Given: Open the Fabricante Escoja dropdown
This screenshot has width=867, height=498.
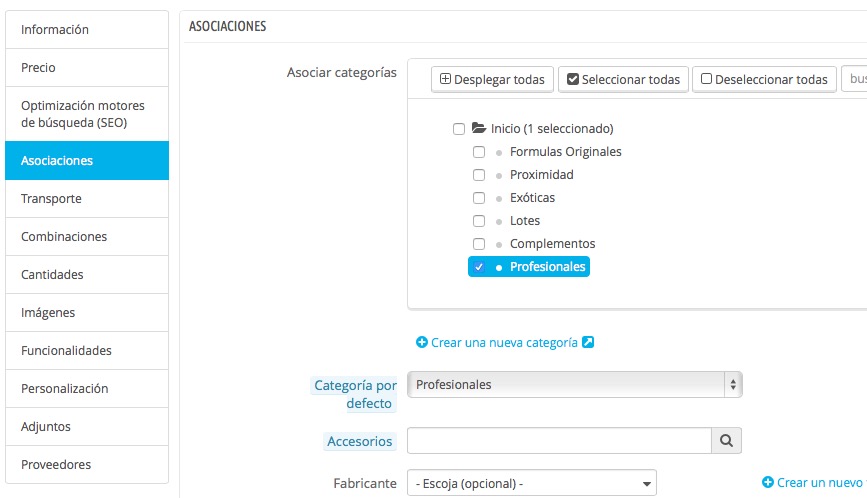Looking at the screenshot, I should pyautogui.click(x=531, y=483).
